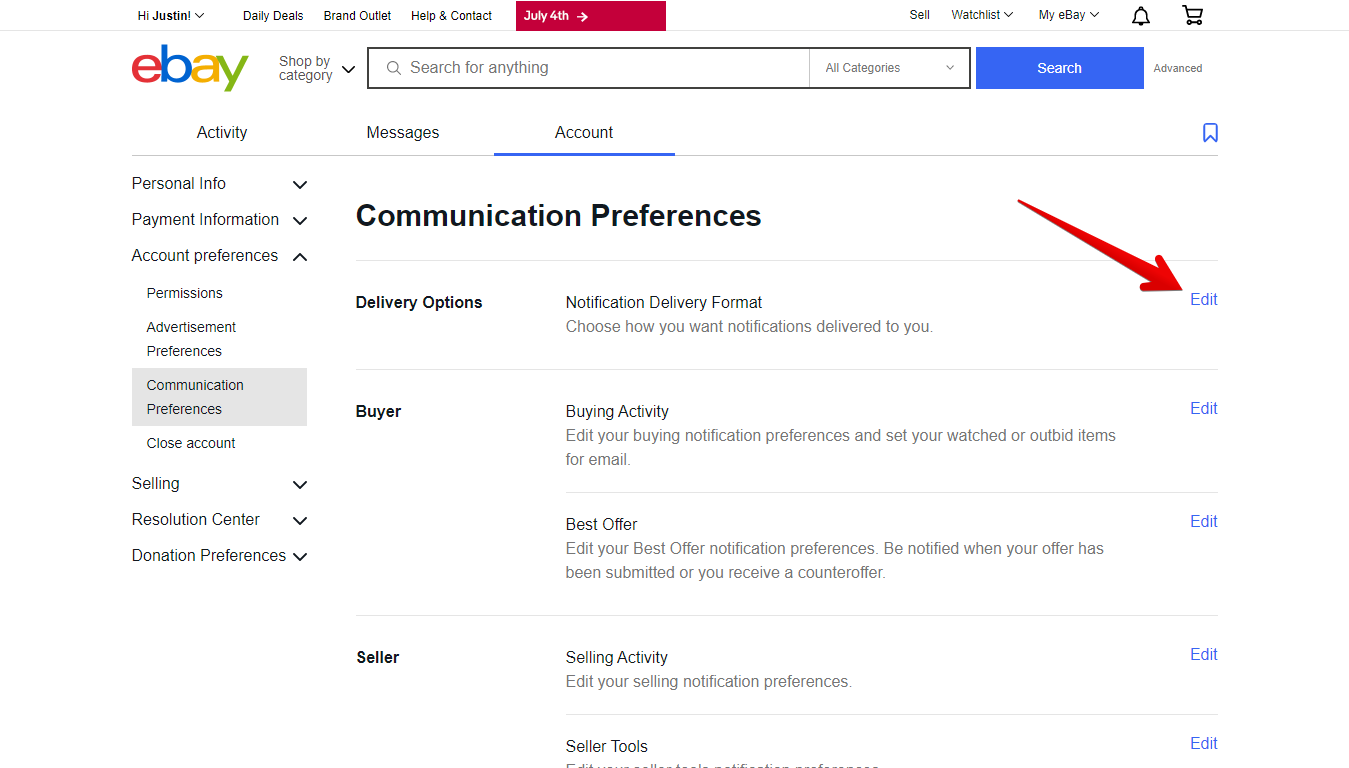Open Help & Contact link

click(451, 16)
